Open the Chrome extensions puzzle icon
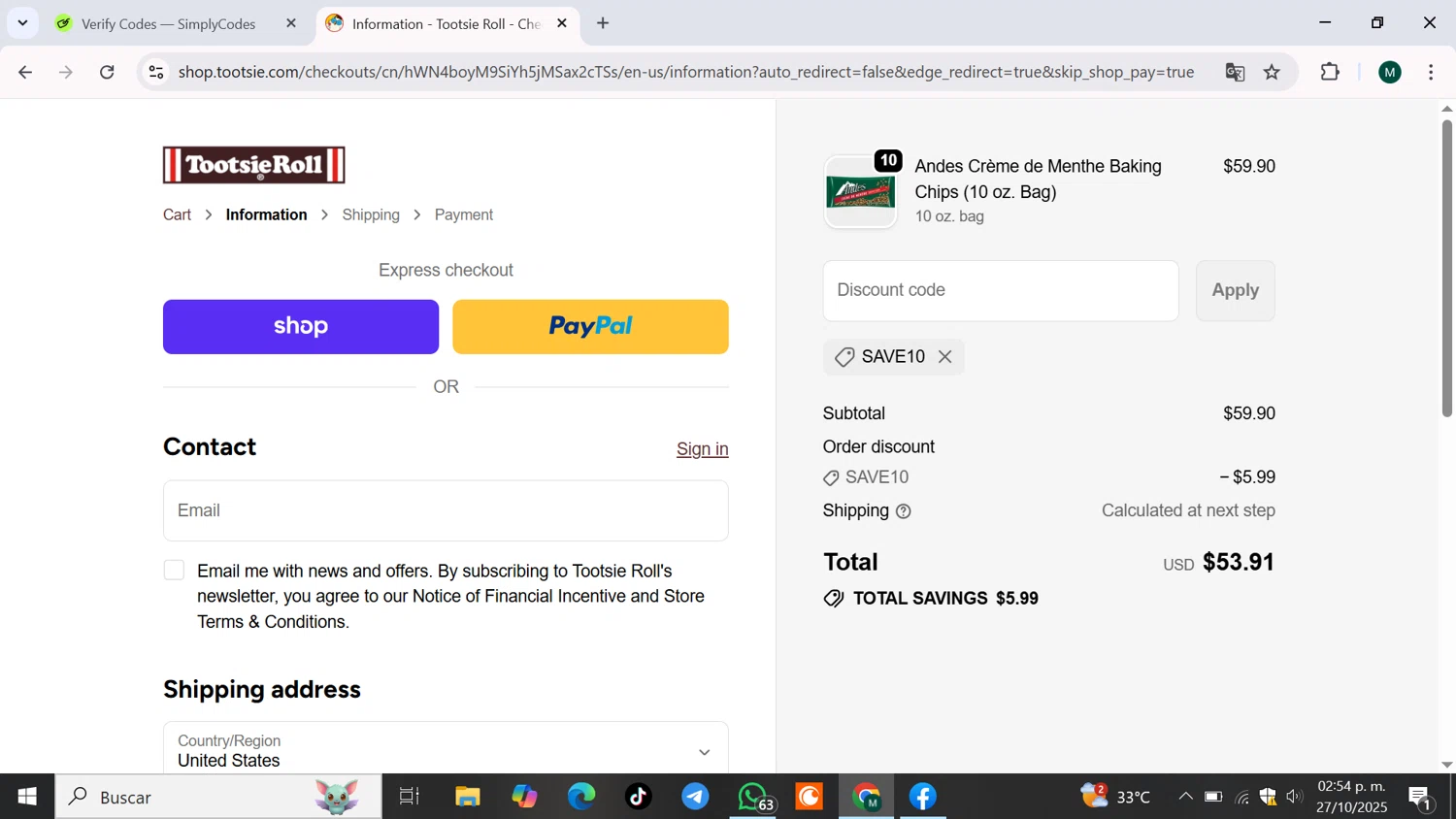Image resolution: width=1456 pixels, height=819 pixels. (x=1330, y=72)
